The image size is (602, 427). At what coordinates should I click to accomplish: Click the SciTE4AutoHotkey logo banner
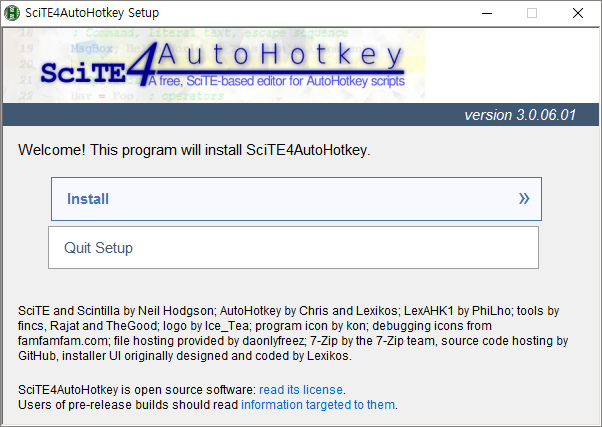pos(214,65)
